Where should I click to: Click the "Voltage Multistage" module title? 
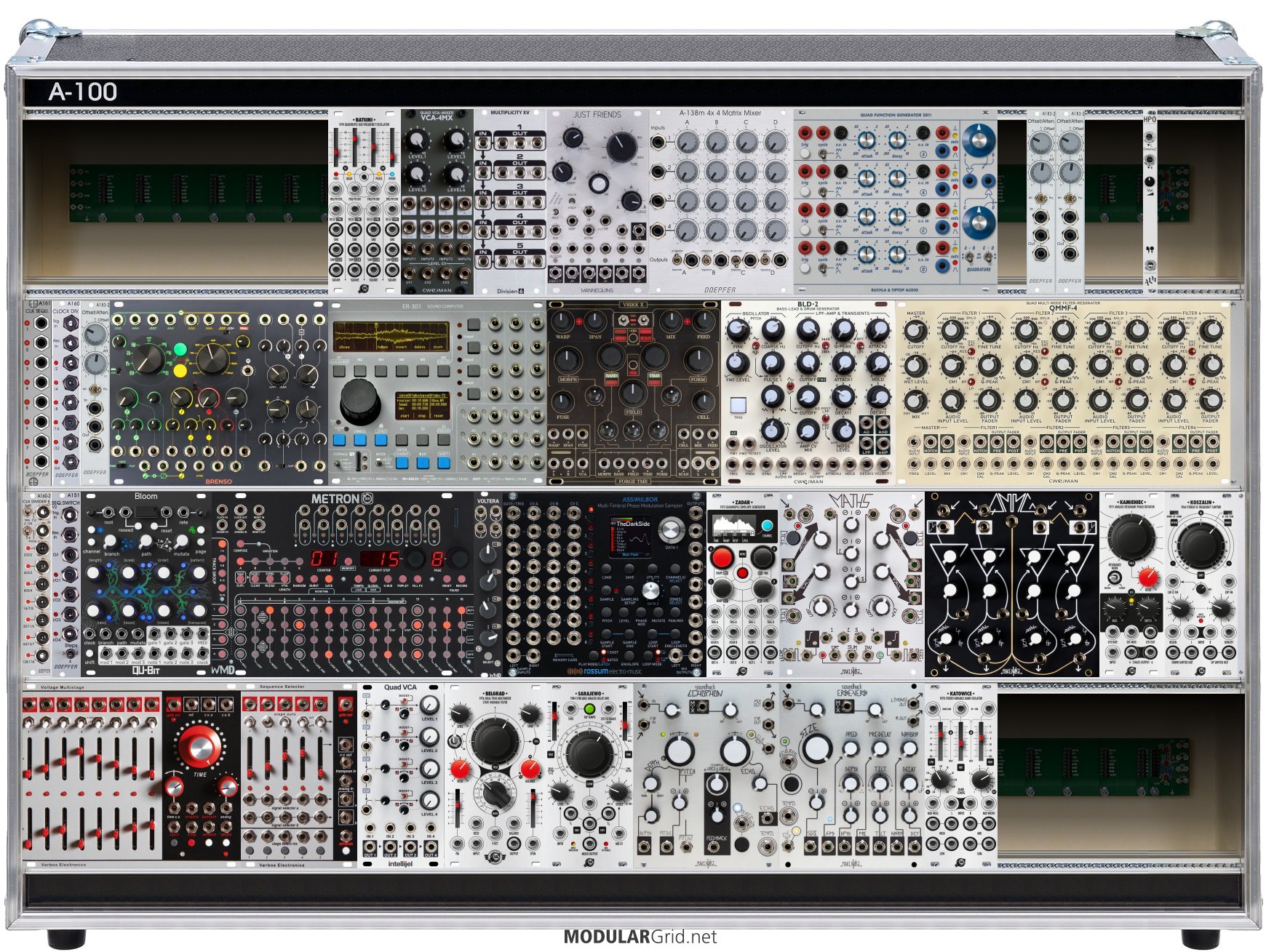pyautogui.click(x=62, y=687)
